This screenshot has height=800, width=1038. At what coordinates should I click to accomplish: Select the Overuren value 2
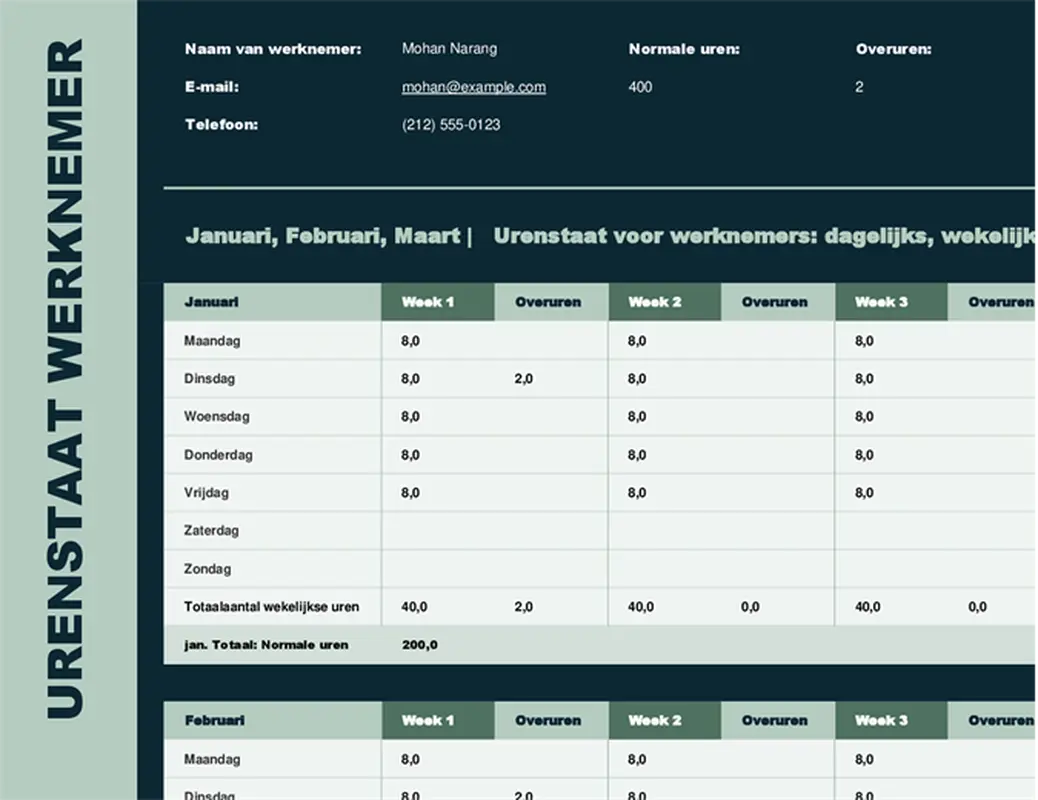[859, 87]
